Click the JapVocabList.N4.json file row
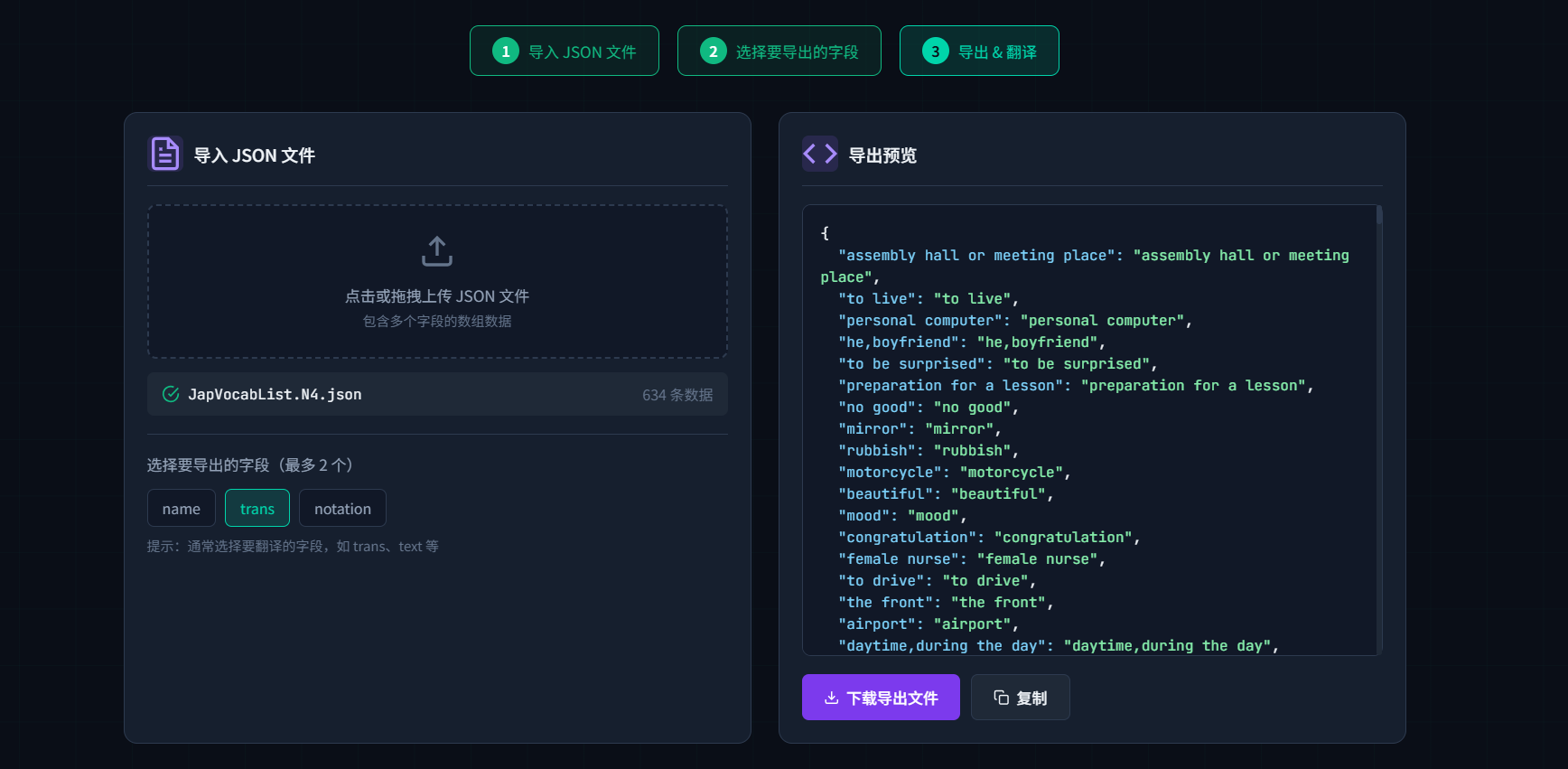Viewport: 1568px width, 769px height. [437, 394]
